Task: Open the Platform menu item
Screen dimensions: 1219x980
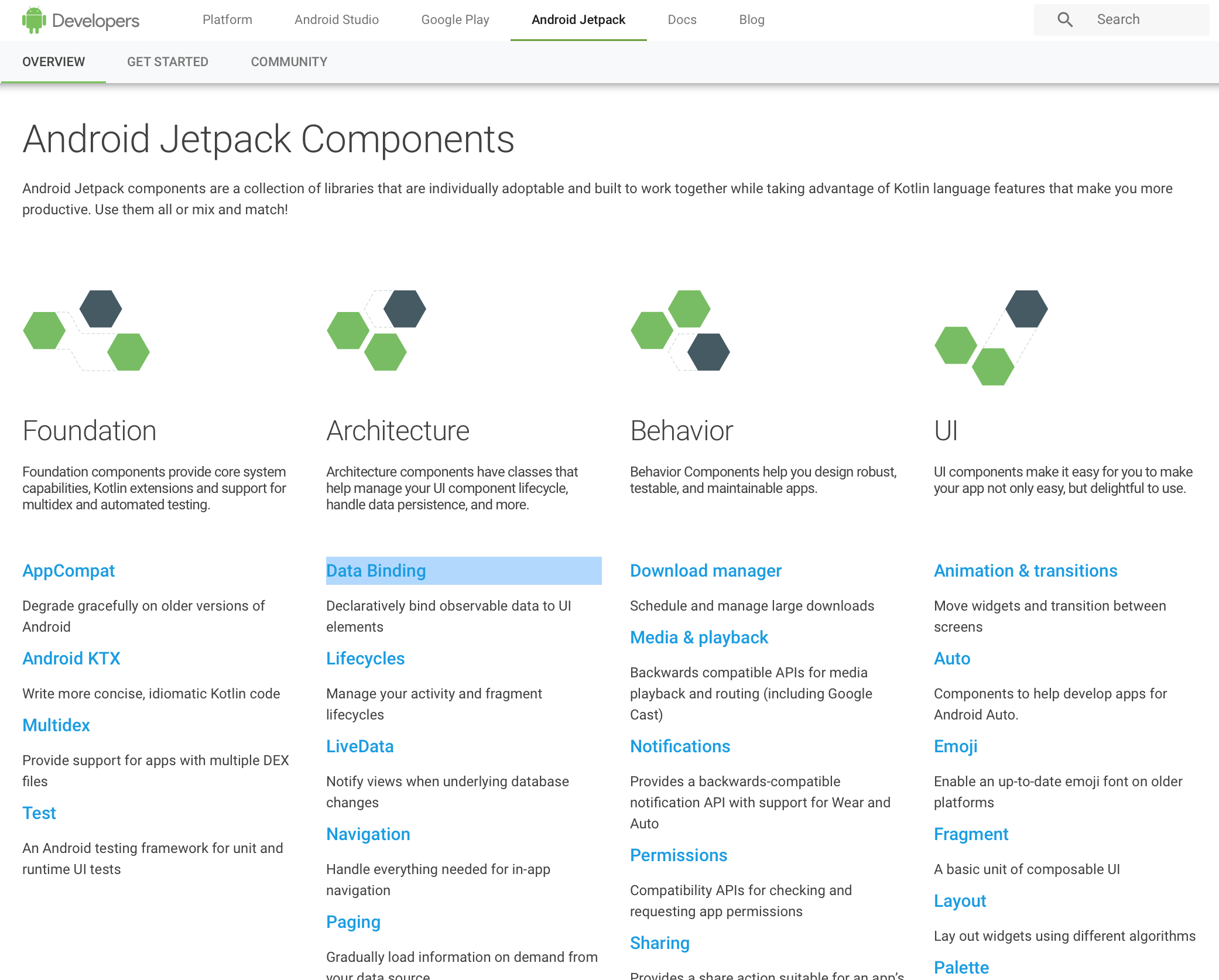Action: pos(227,20)
